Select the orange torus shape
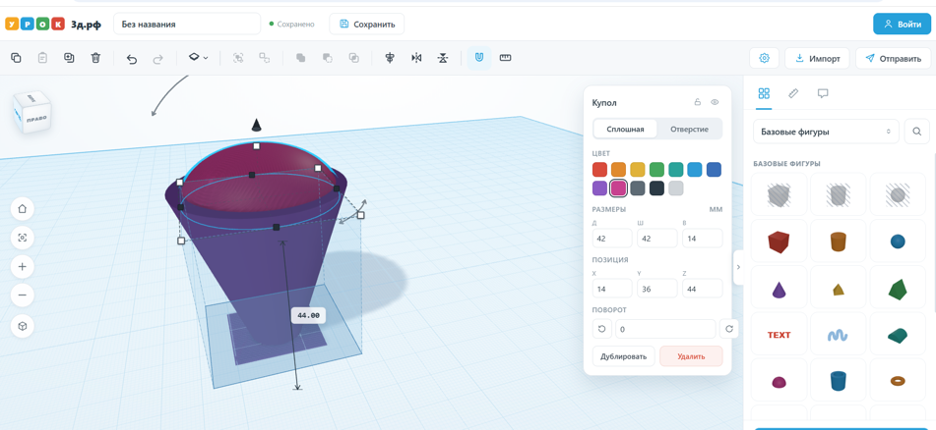This screenshot has height=430, width=936. click(x=898, y=380)
